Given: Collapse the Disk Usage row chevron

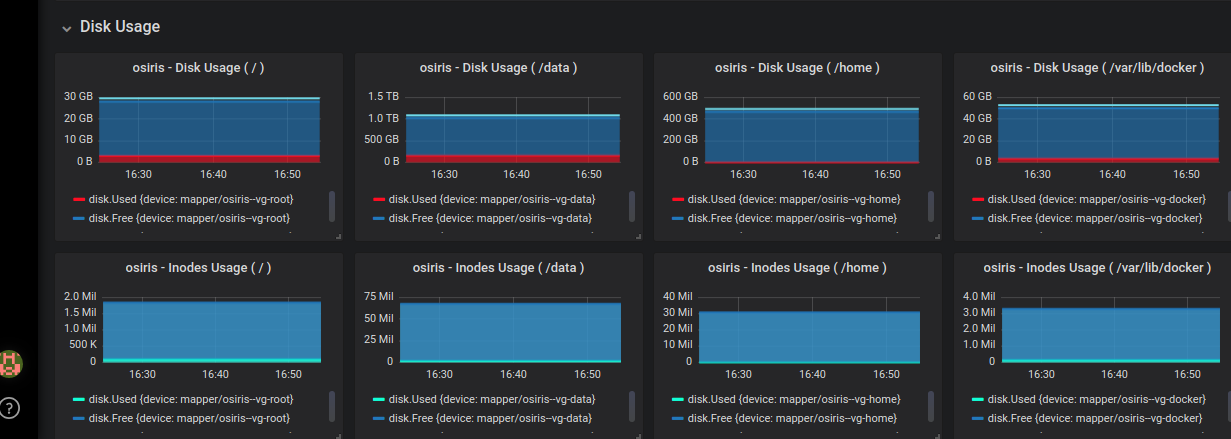Looking at the screenshot, I should pos(66,28).
